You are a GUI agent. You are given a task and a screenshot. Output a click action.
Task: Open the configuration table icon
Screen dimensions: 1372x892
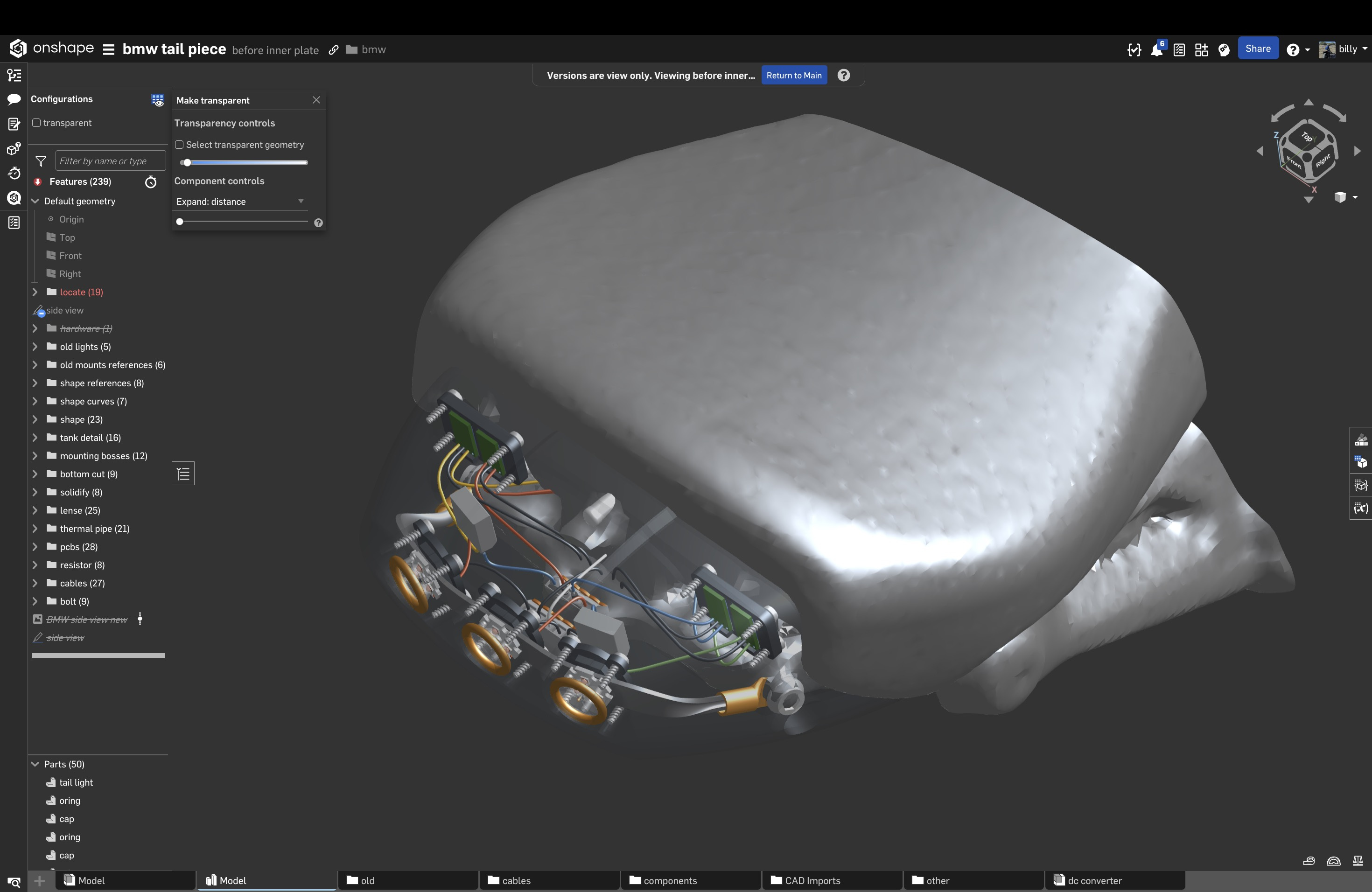(157, 100)
